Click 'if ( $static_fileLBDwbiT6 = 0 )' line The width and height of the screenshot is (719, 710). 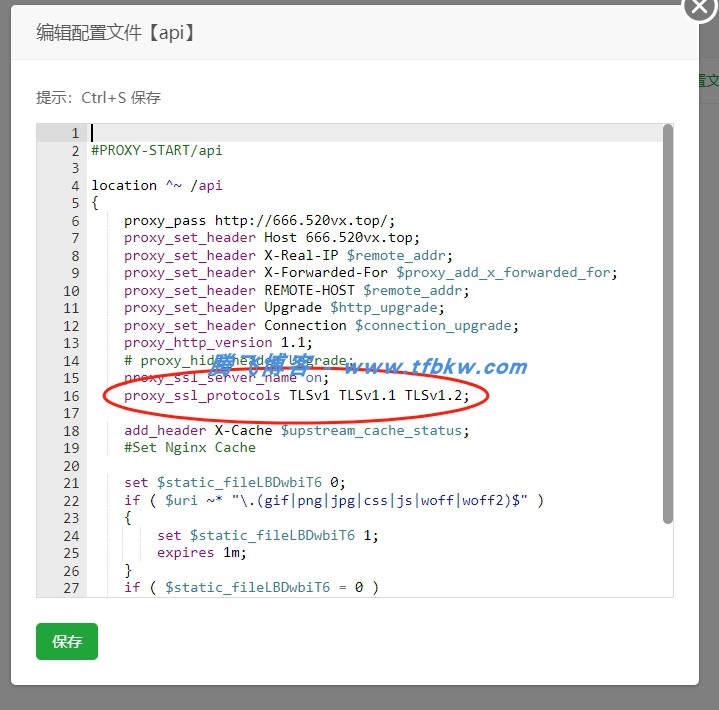coord(251,588)
